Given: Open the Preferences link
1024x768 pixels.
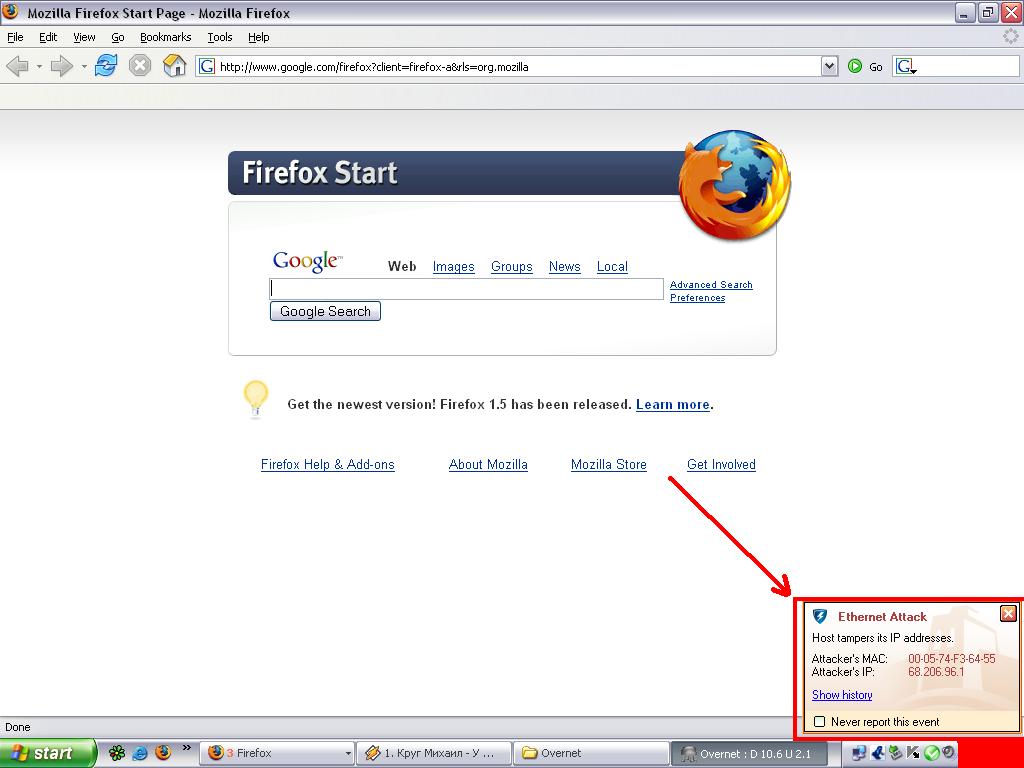Looking at the screenshot, I should coord(697,298).
